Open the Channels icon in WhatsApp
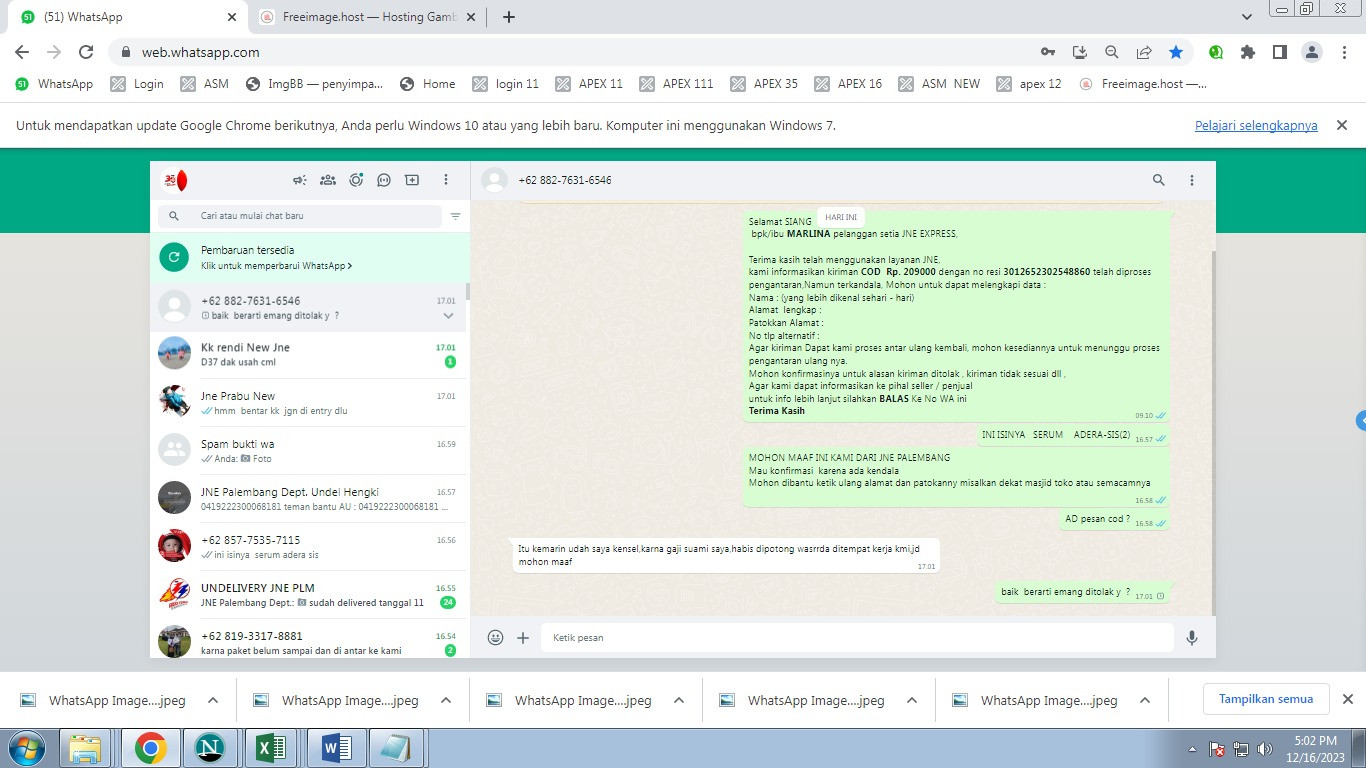 tap(384, 180)
